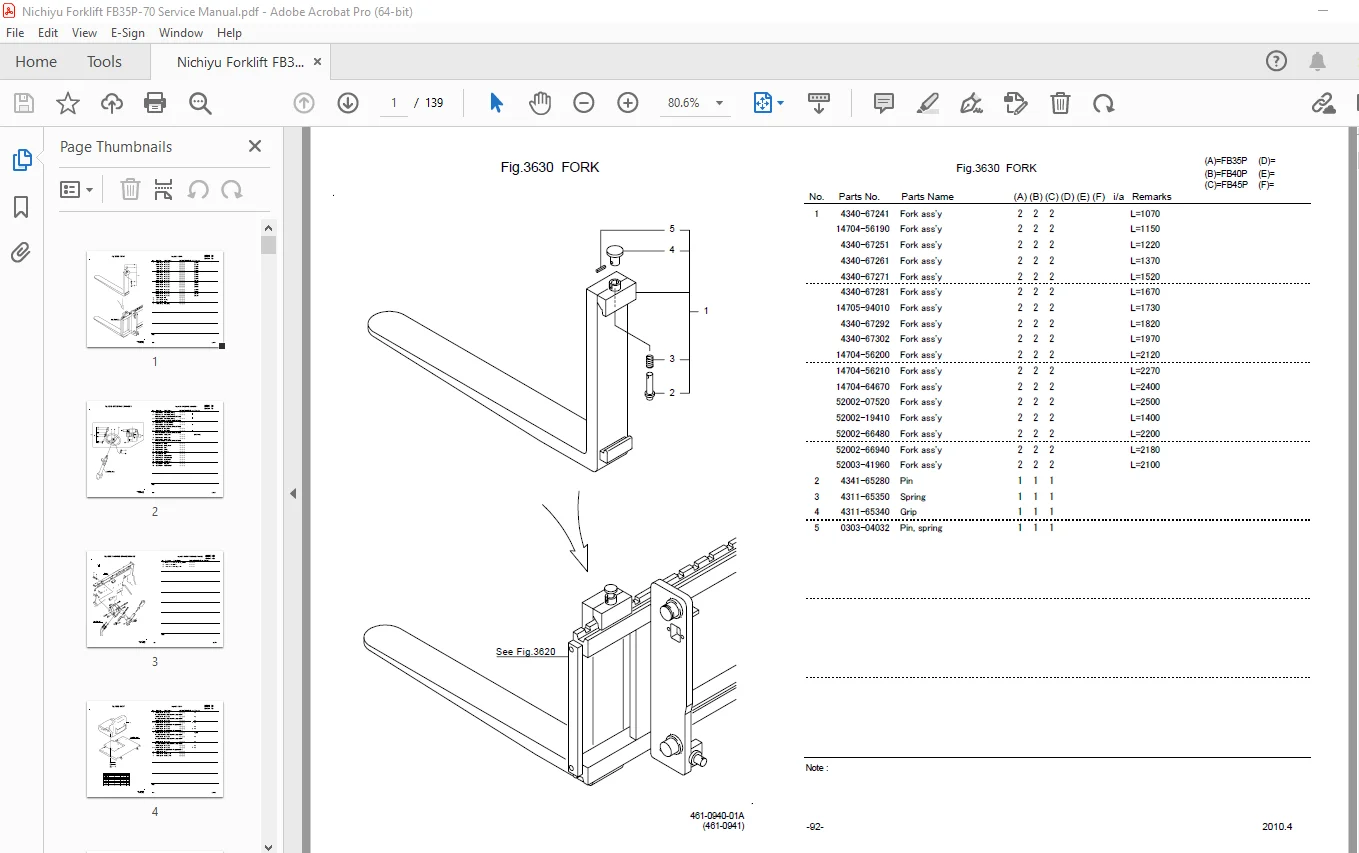Click the thumbnails panel scroll-down arrow
Screen dimensions: 1359x853
click(268, 846)
